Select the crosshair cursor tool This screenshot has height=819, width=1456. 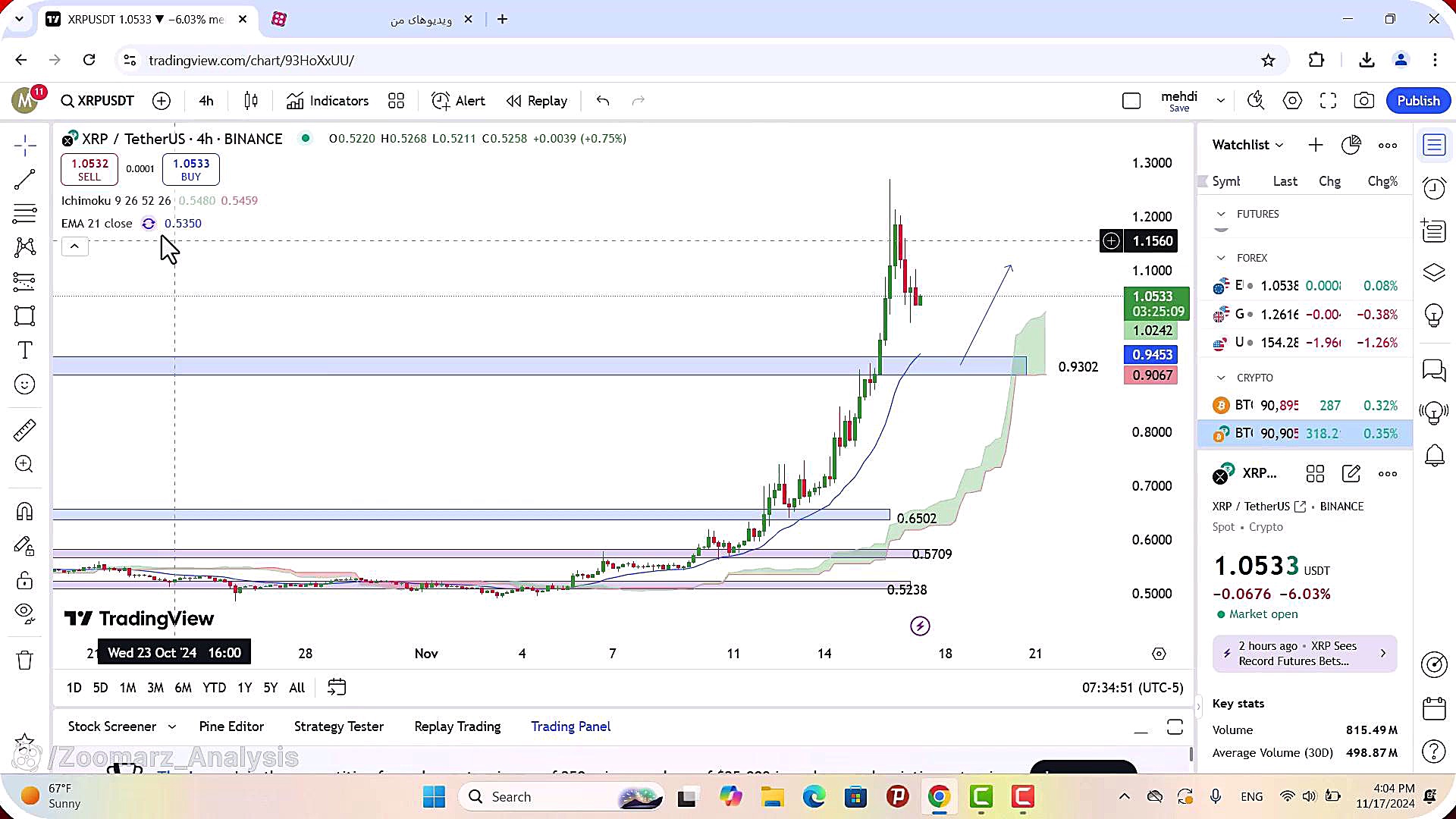click(25, 146)
